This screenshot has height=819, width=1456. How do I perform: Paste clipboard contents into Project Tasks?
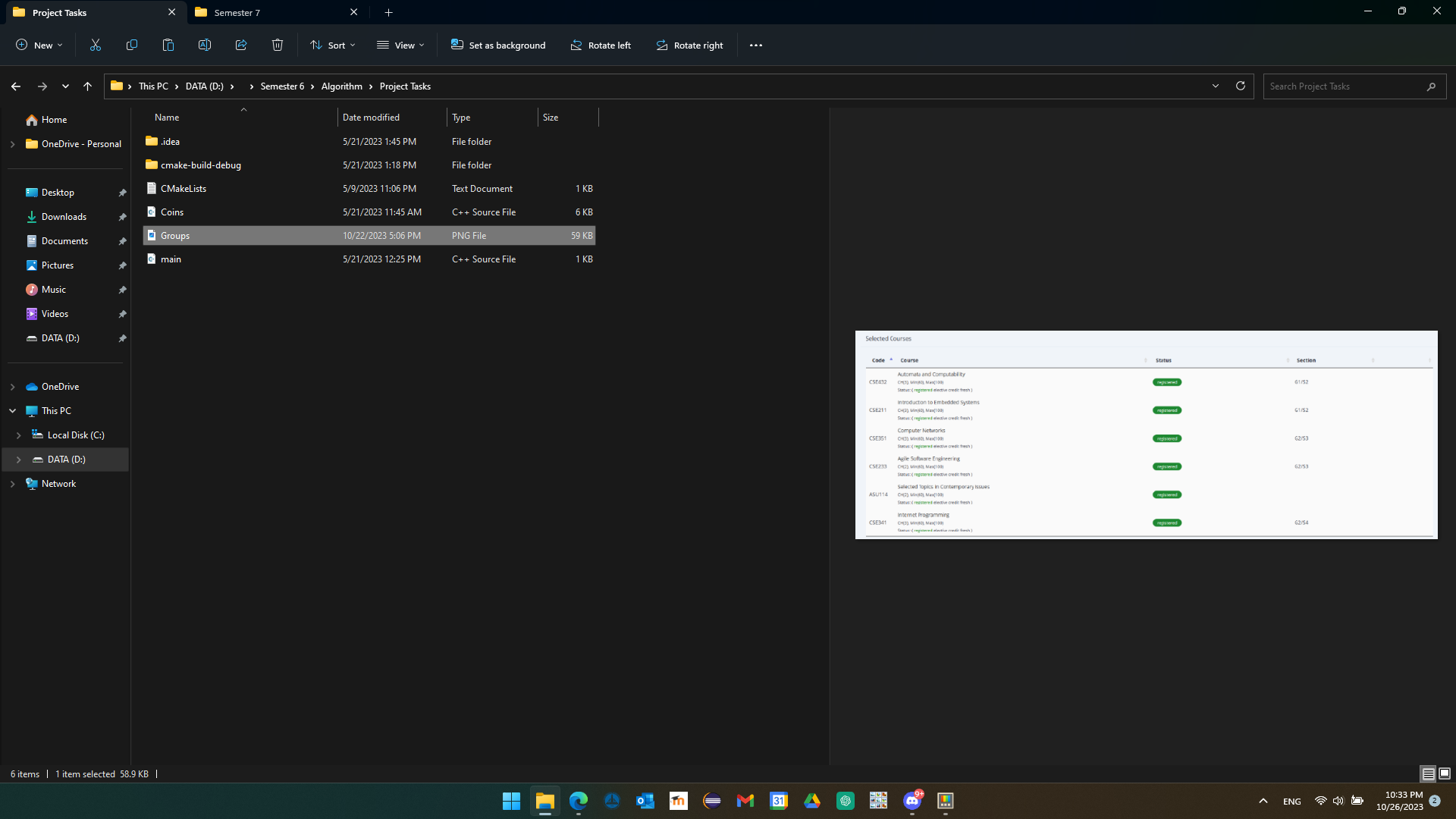click(x=168, y=45)
